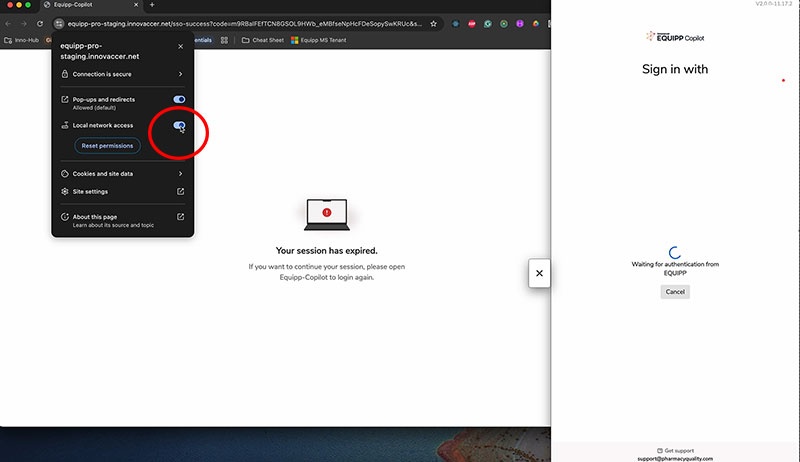Toggle the Pop-ups and redirects switch
Viewport: 800px width, 462px height.
179,99
